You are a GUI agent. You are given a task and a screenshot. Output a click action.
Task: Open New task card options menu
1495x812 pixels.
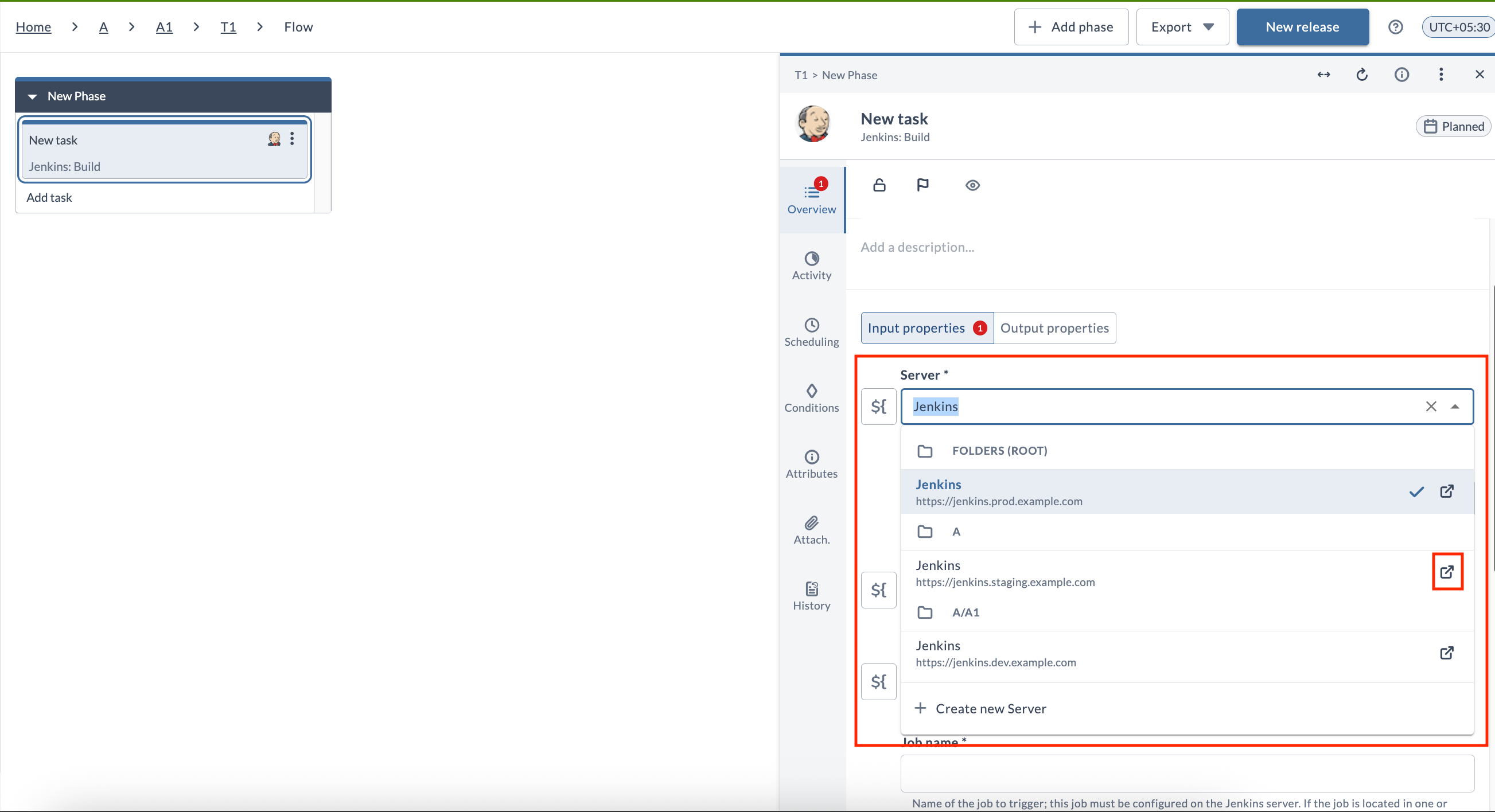click(292, 138)
